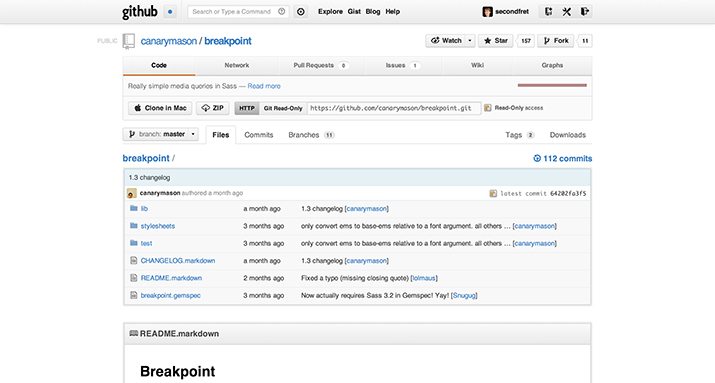The height and width of the screenshot is (383, 715).
Task: Click the latest commit hash icon
Action: 493,193
